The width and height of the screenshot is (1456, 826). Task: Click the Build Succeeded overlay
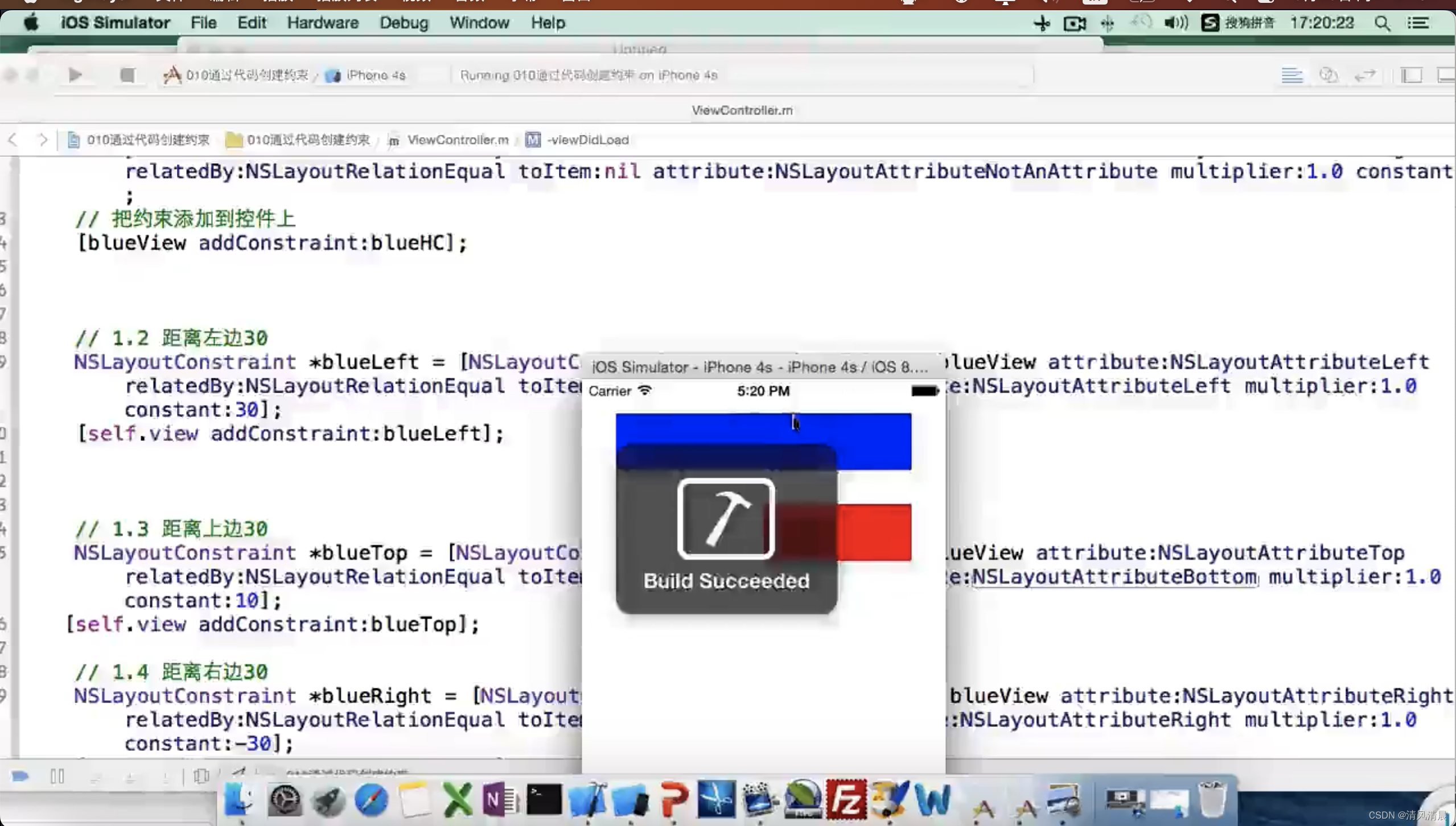(x=726, y=529)
